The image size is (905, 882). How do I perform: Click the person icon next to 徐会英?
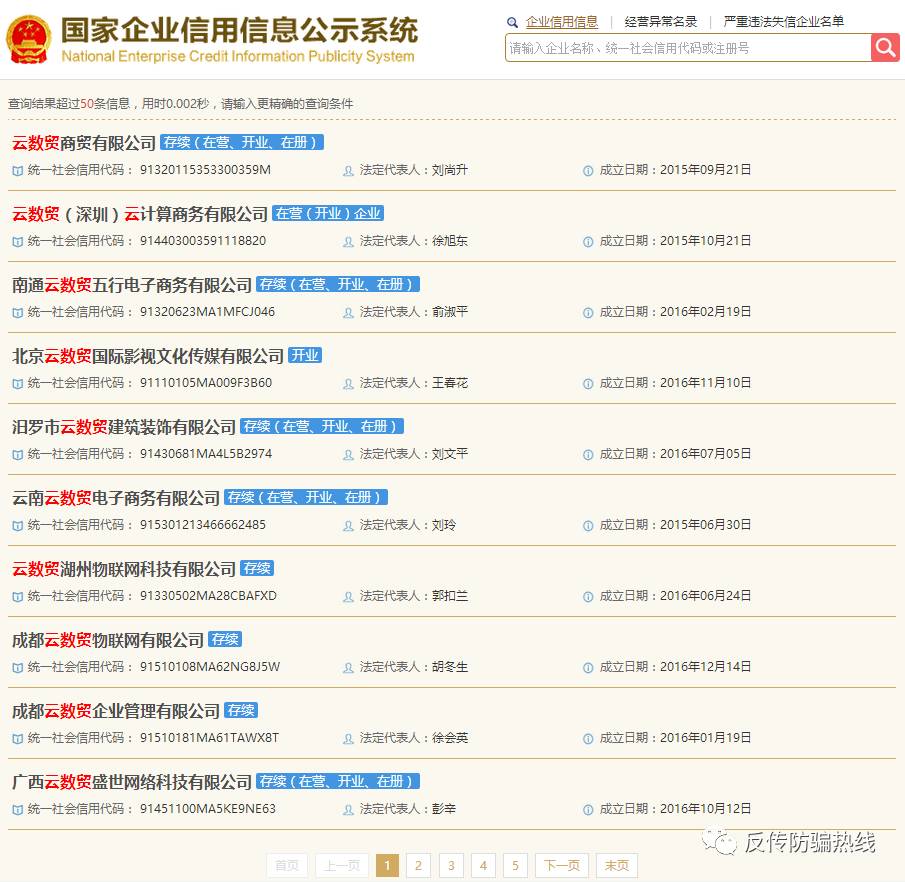[348, 739]
